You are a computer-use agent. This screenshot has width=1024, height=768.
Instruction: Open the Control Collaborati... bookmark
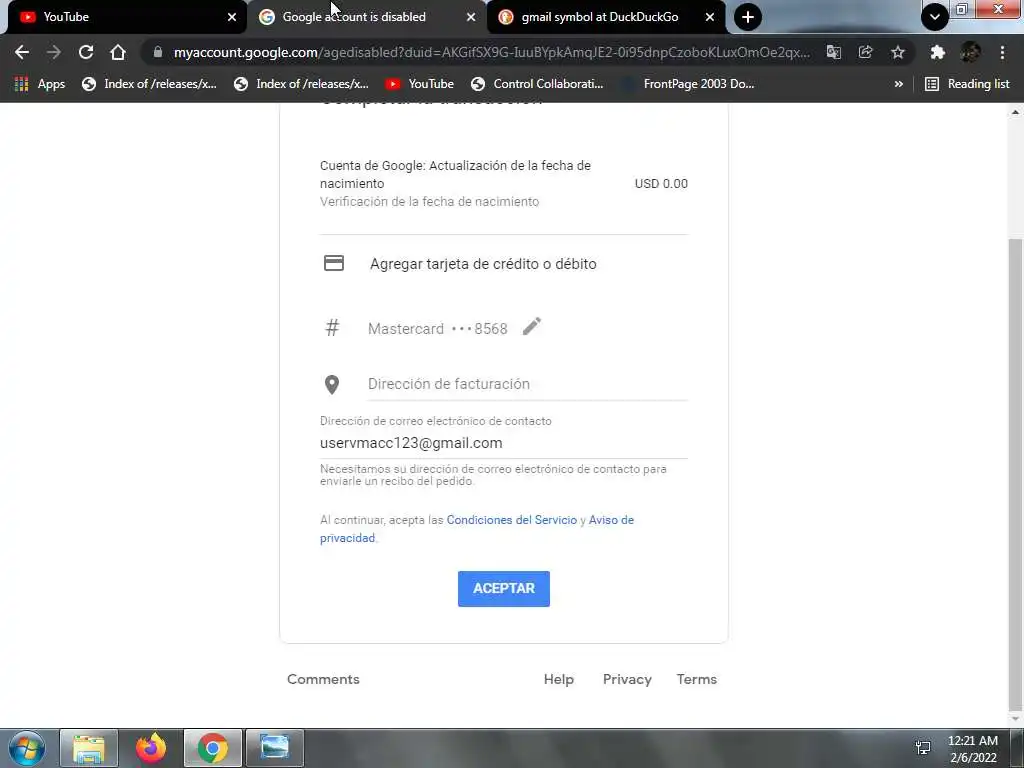click(x=537, y=84)
